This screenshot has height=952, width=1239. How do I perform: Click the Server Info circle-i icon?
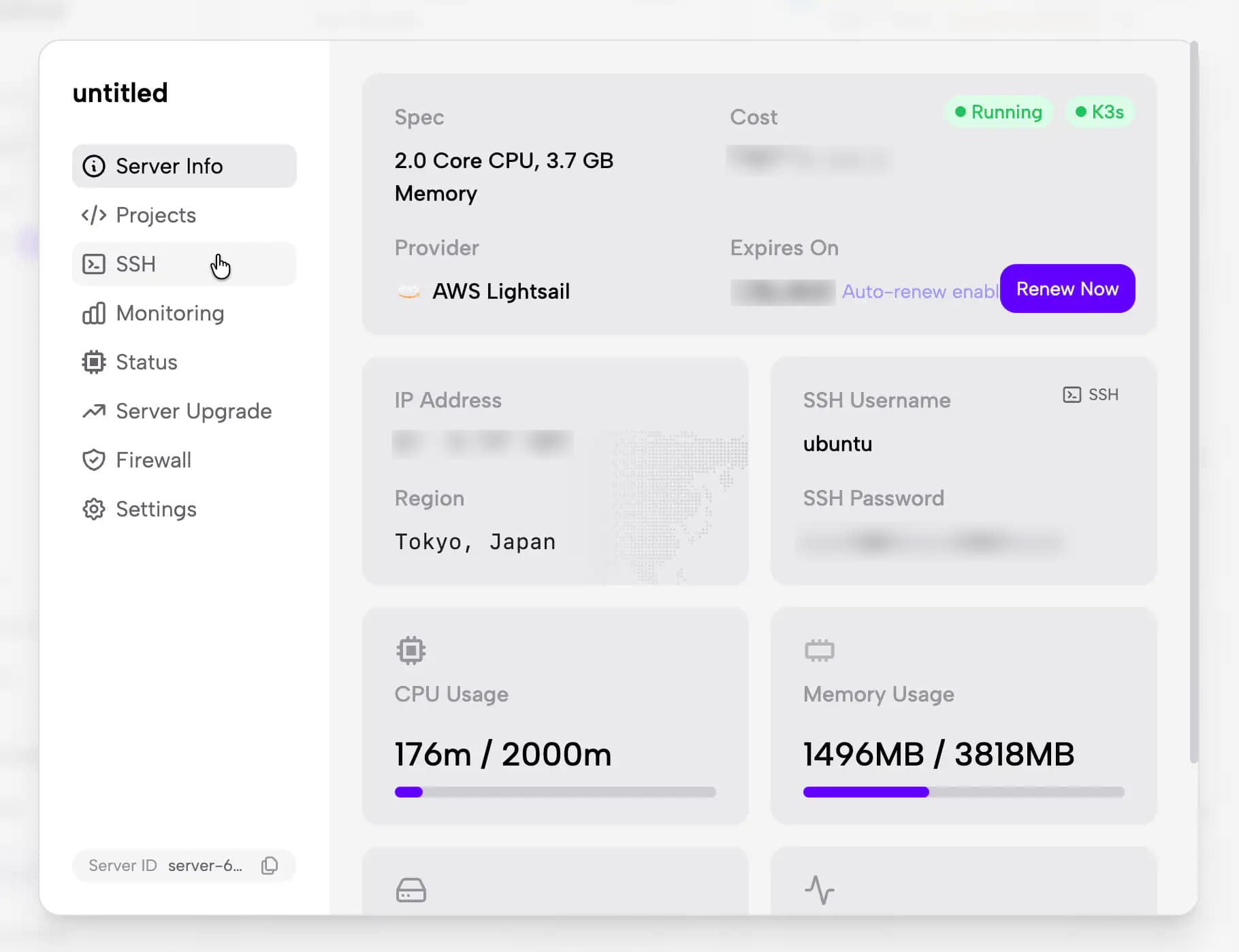tap(93, 165)
